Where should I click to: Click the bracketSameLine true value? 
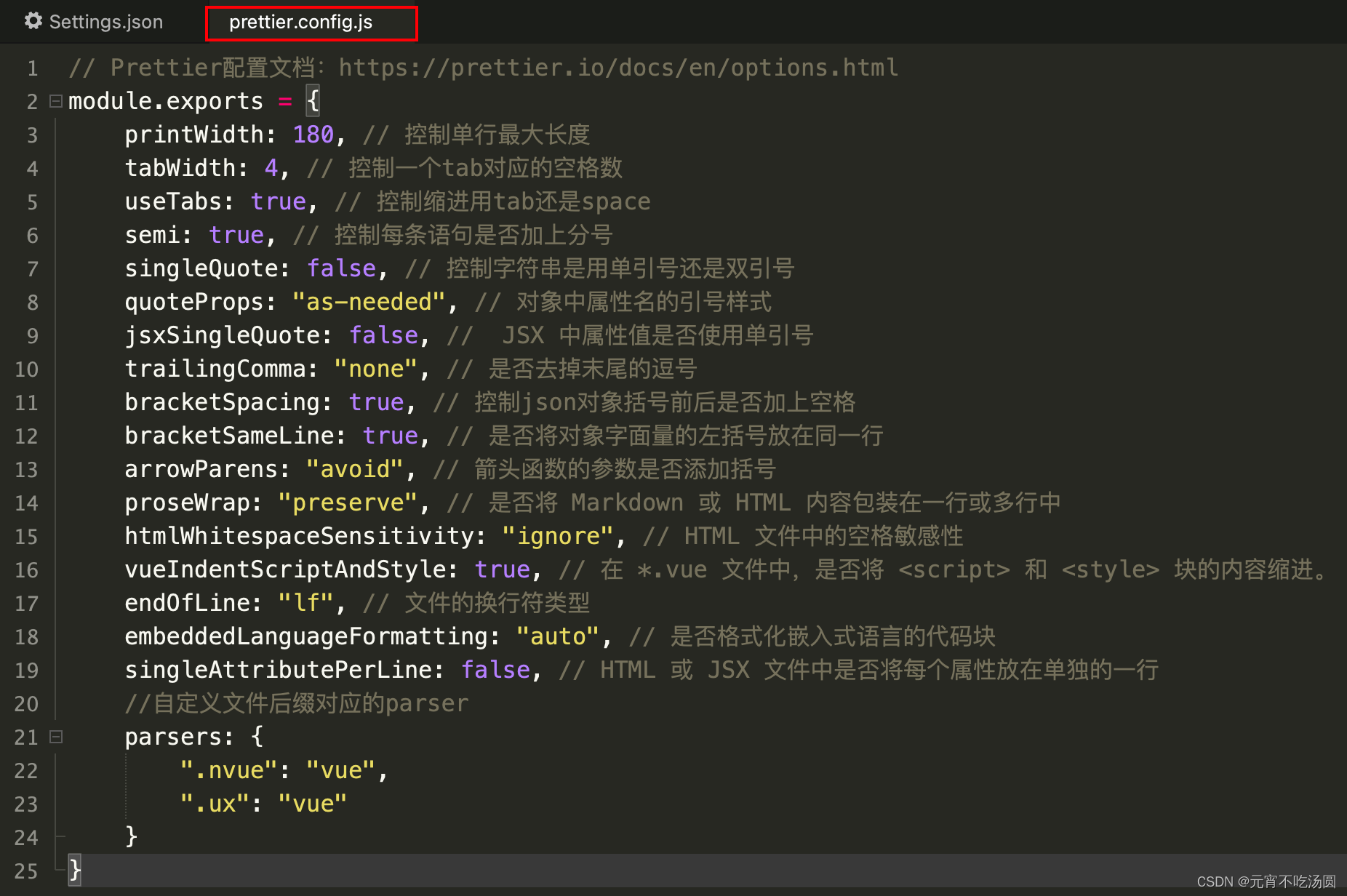391,436
